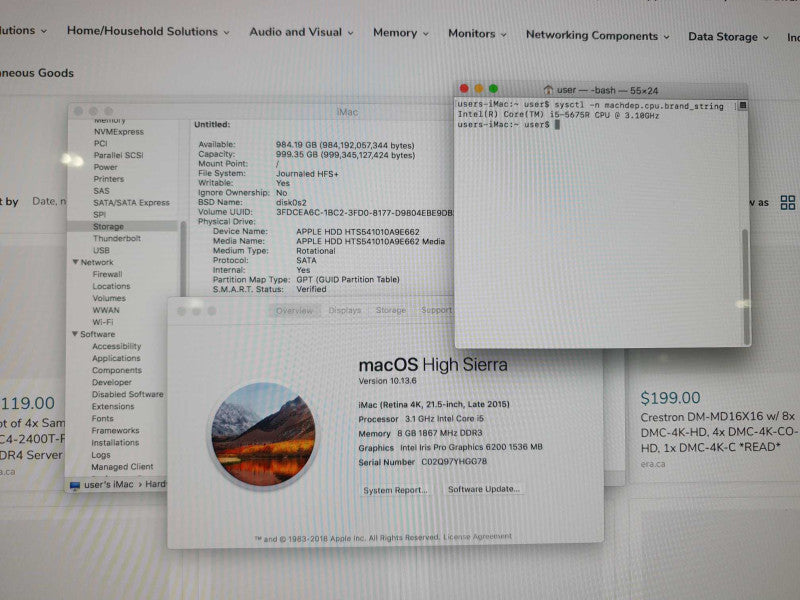
Task: Select Components under Software
Action: coord(117,370)
